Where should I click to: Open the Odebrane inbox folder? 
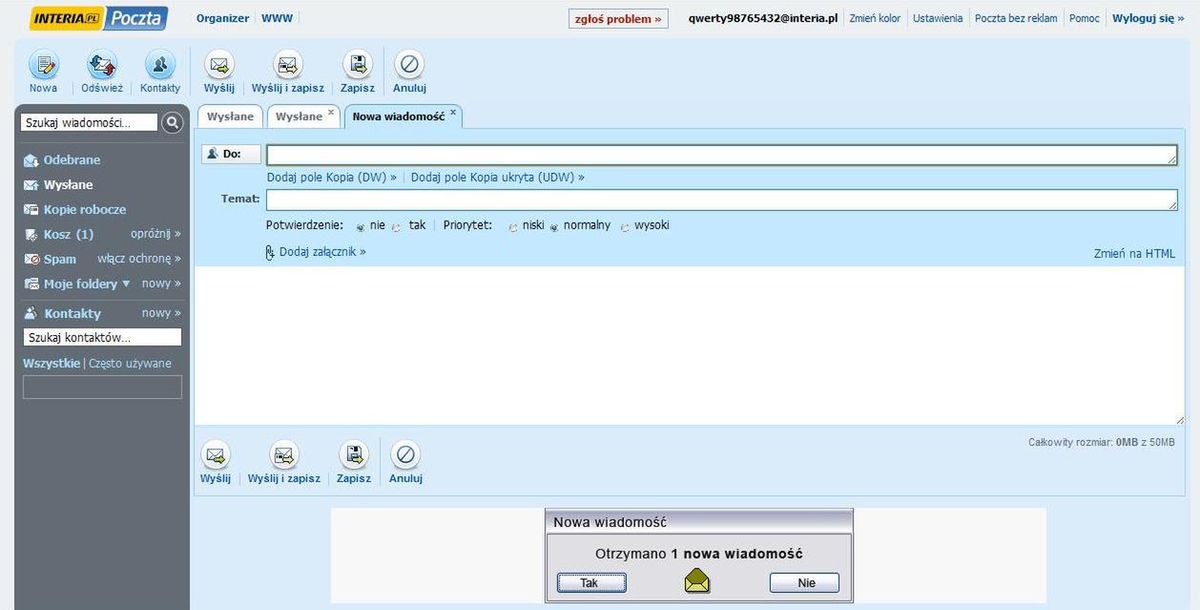71,160
